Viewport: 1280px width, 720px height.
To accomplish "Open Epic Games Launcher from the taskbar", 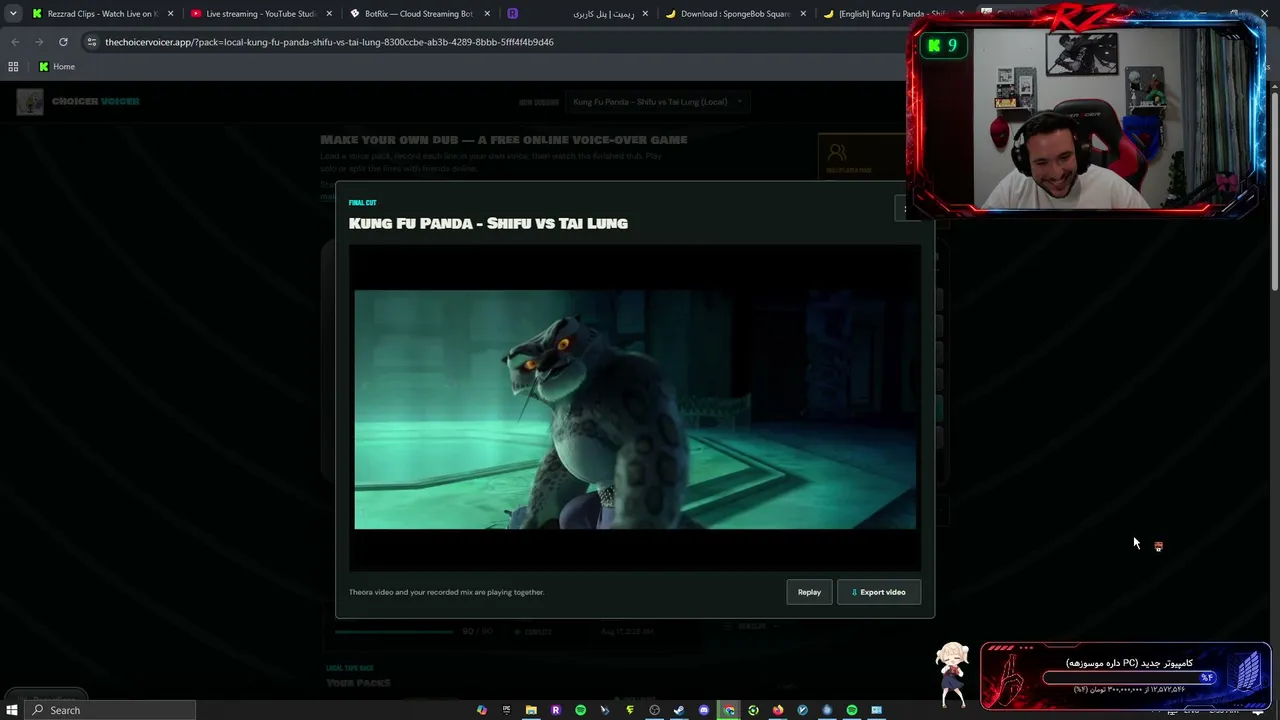I will pos(506,710).
